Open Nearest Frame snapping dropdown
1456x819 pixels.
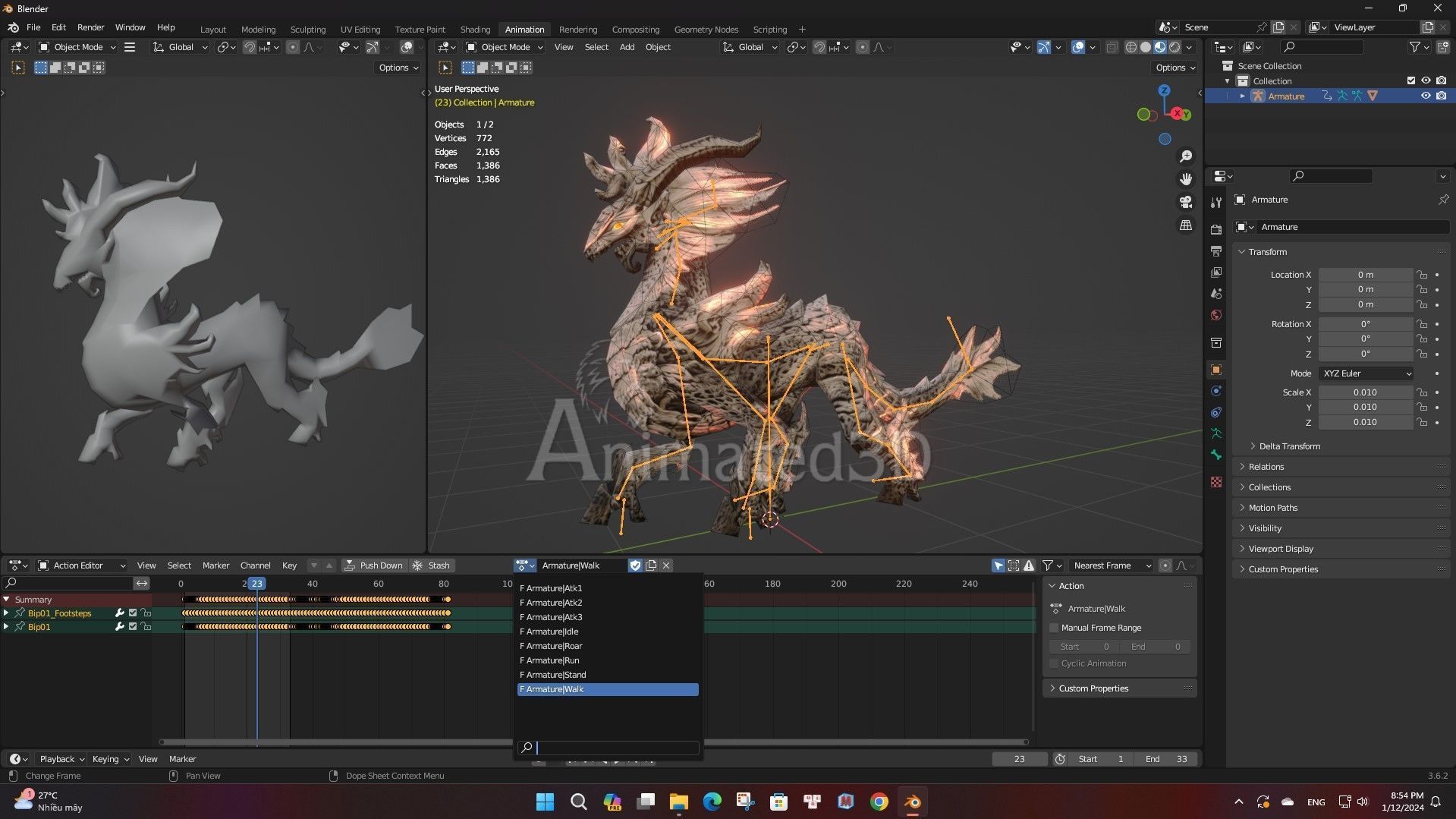pyautogui.click(x=1112, y=565)
